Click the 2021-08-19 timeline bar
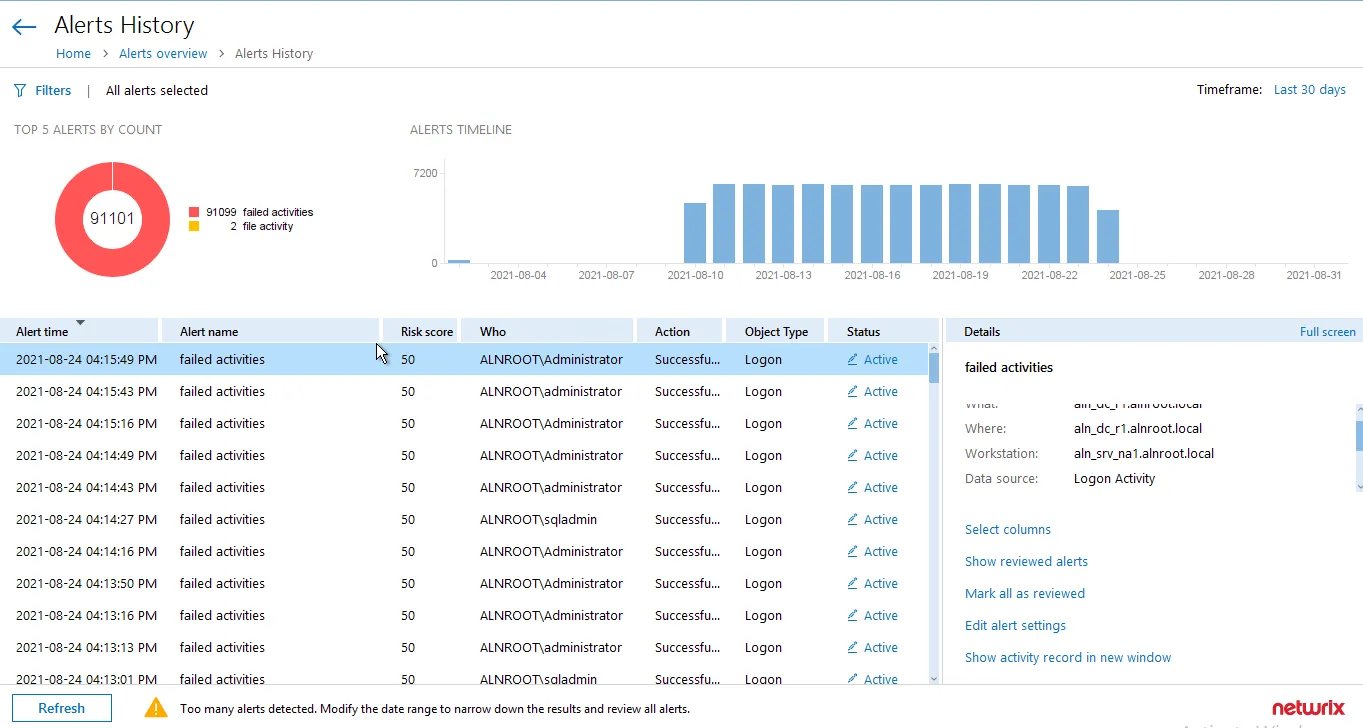Image resolution: width=1363 pixels, height=728 pixels. point(960,224)
